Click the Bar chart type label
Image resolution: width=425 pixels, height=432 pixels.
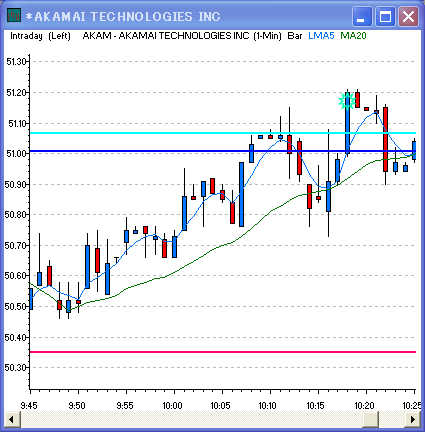click(295, 36)
